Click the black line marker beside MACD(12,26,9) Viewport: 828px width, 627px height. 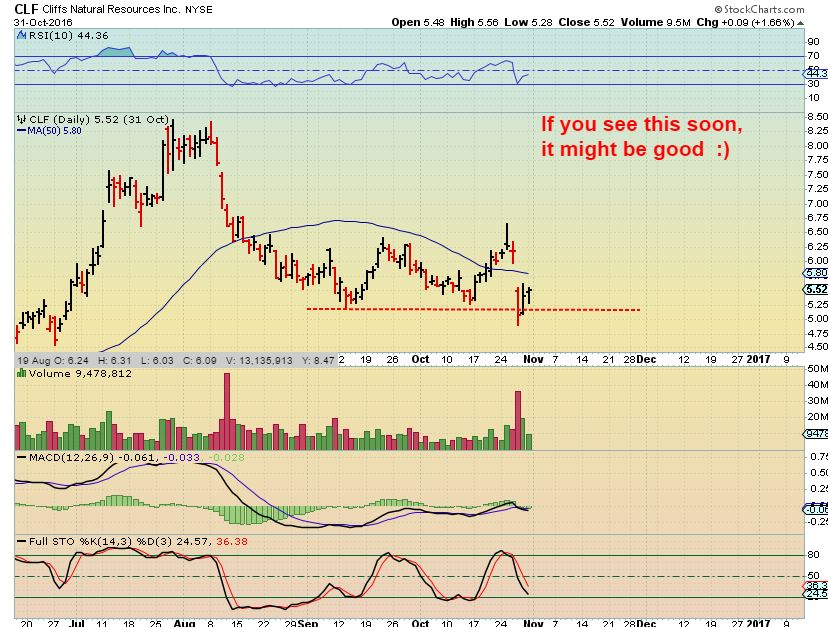[22, 457]
